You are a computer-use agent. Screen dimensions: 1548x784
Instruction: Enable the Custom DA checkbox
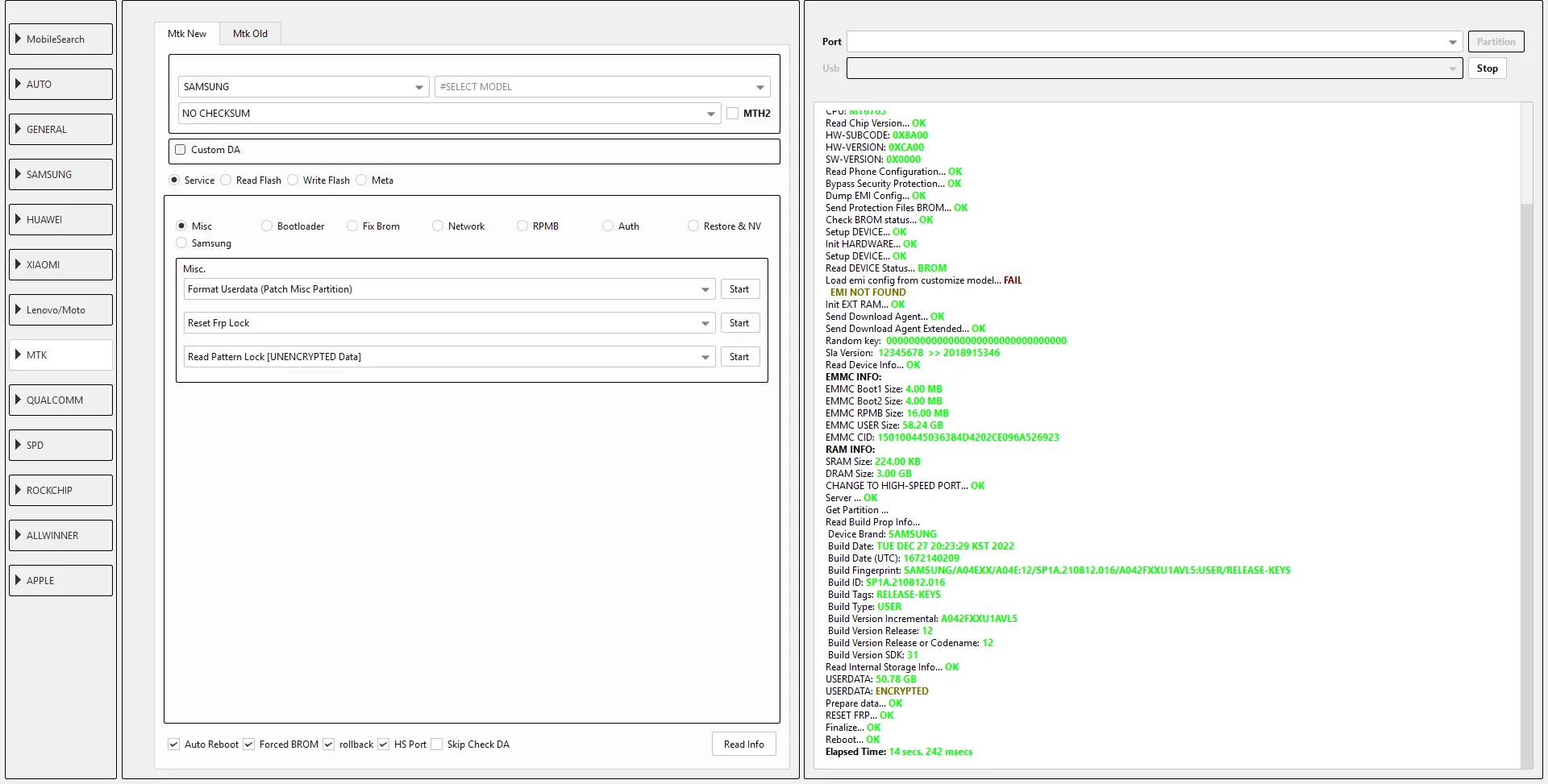pos(181,150)
